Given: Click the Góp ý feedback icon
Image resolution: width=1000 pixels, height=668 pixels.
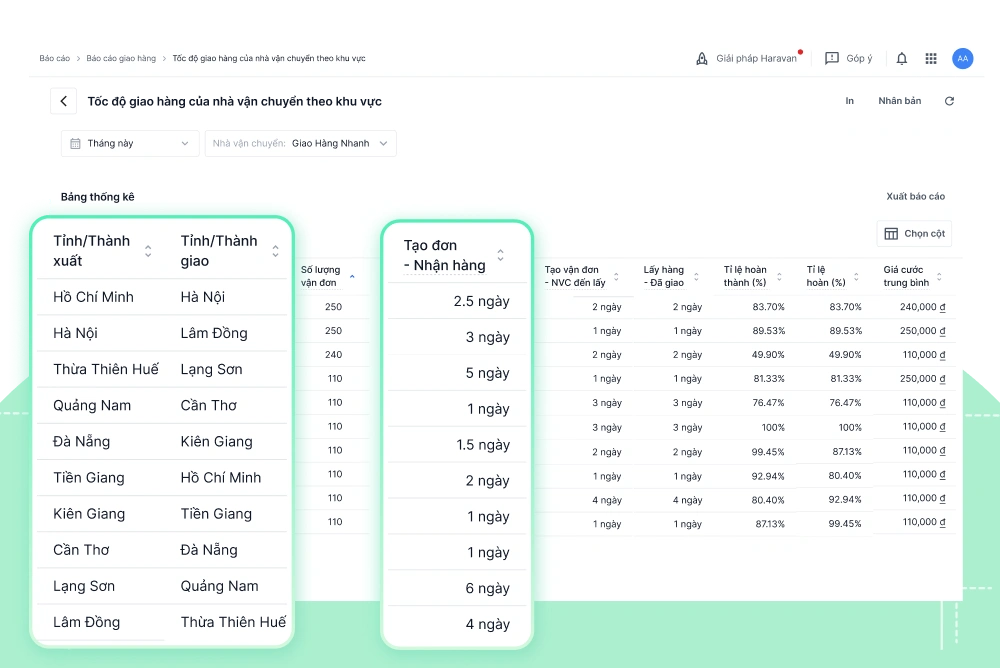Looking at the screenshot, I should (x=832, y=59).
